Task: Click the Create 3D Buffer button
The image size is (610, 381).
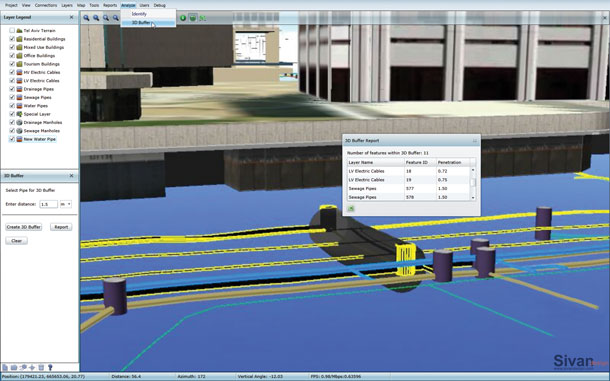Action: 24,227
